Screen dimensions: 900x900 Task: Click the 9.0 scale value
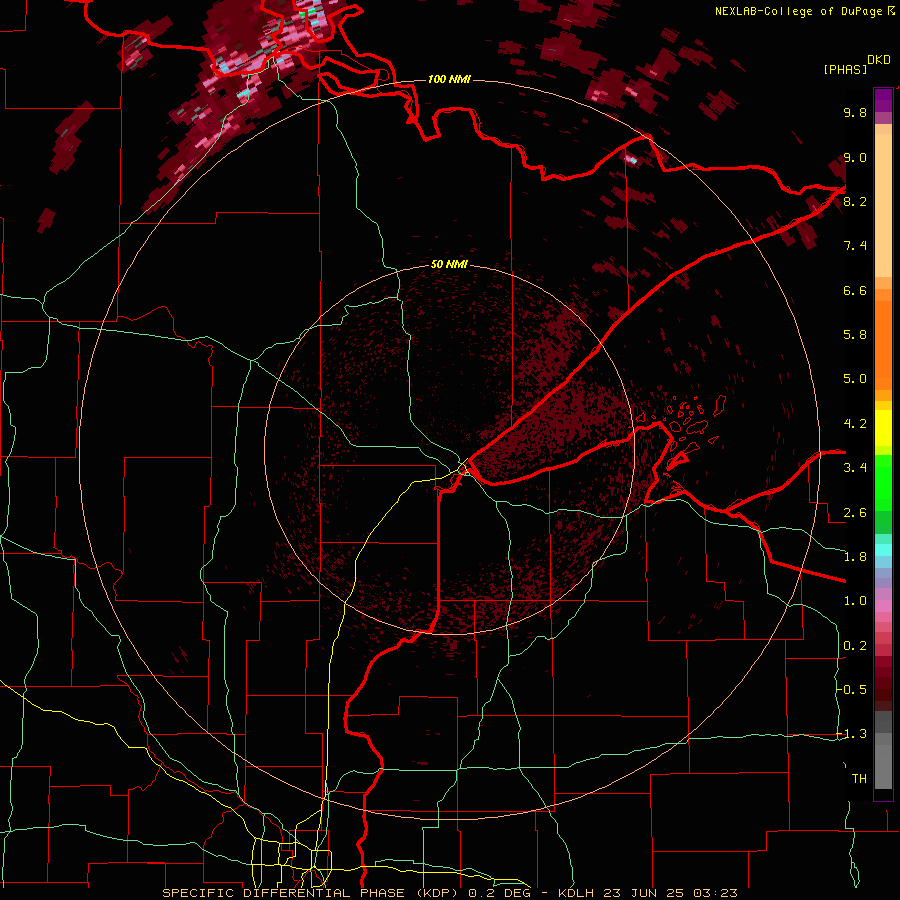click(855, 157)
